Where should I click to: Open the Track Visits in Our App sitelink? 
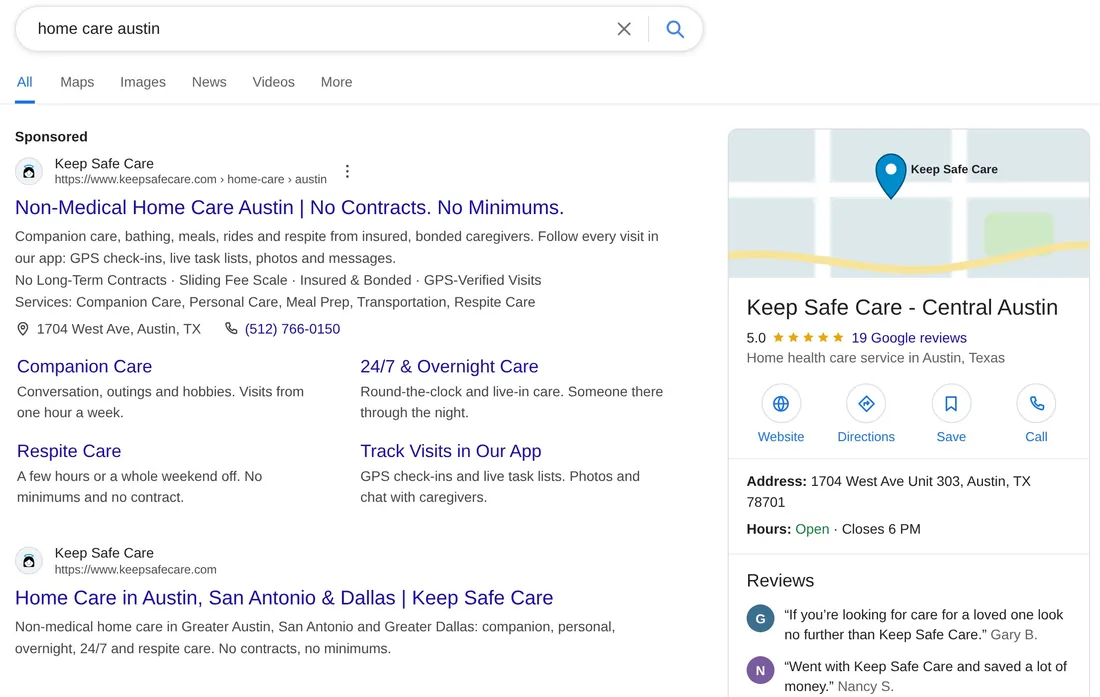450,451
